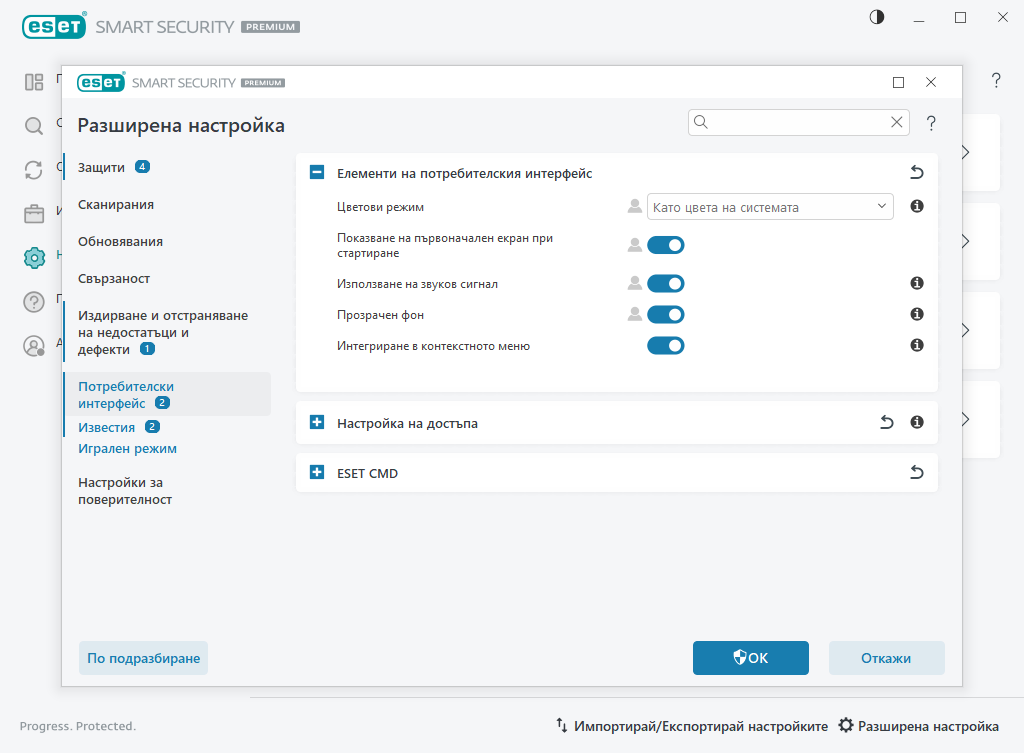Click the По подразбиране button
The width and height of the screenshot is (1024, 753).
pos(143,658)
